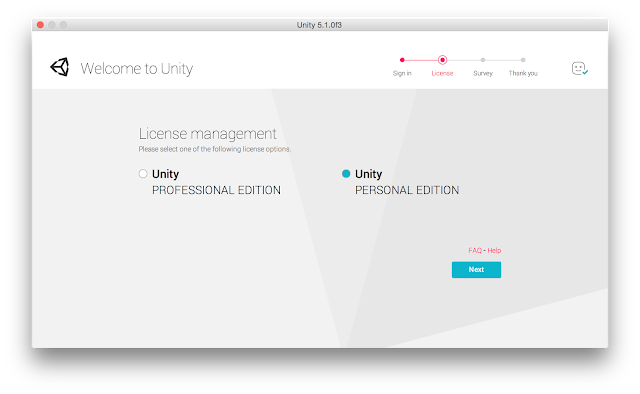
Task: Go to the Sign in step
Action: point(402,67)
